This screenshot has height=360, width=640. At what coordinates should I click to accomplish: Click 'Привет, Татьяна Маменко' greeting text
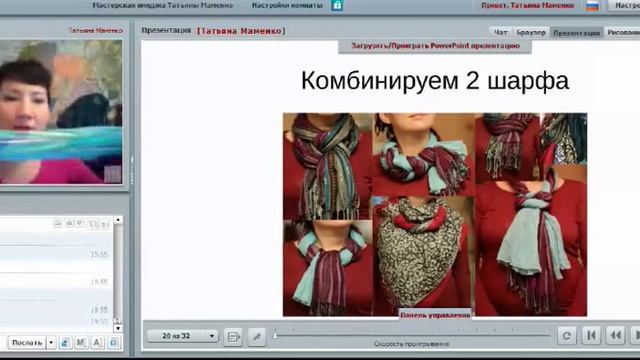pos(528,5)
